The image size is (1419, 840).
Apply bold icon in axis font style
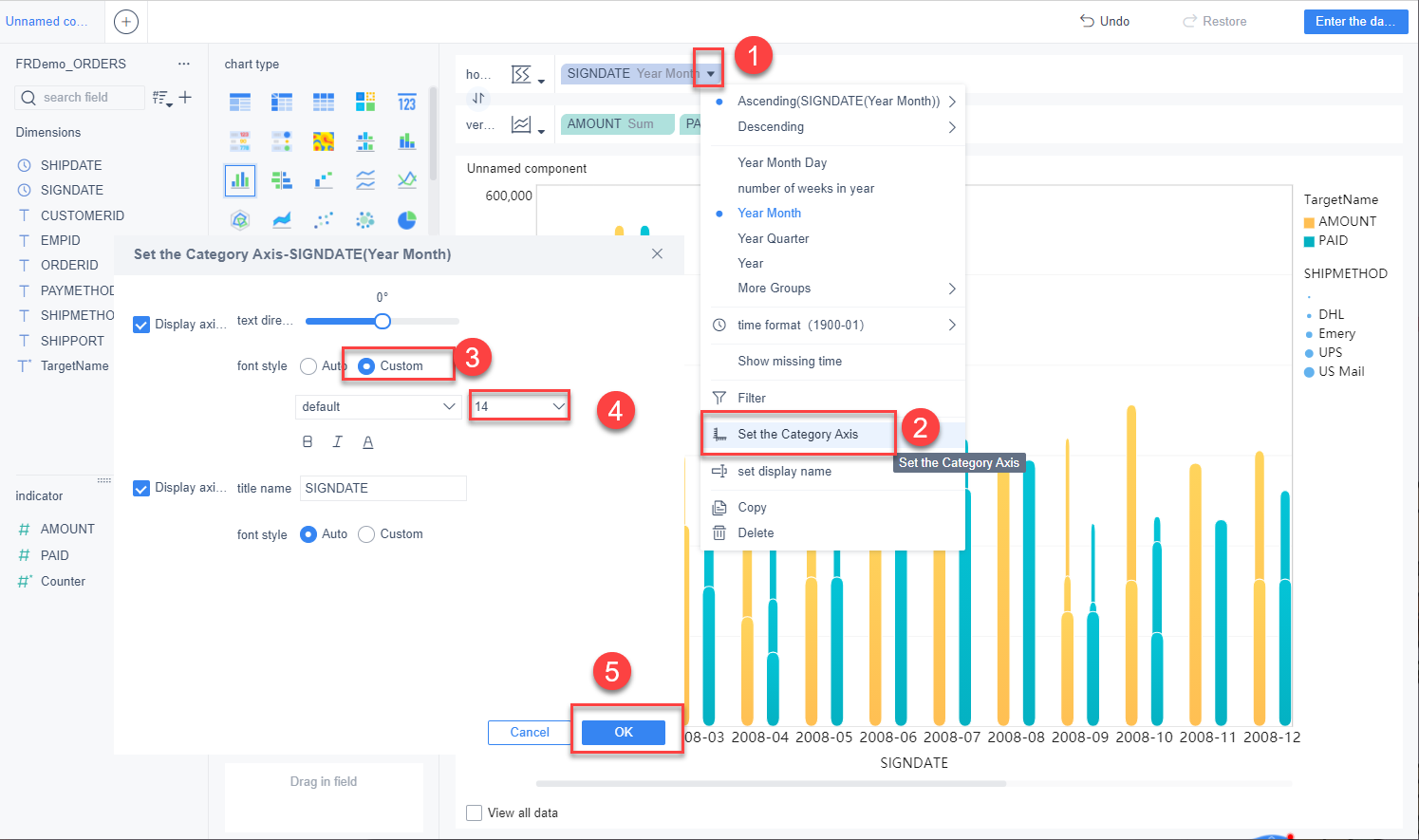(x=308, y=441)
